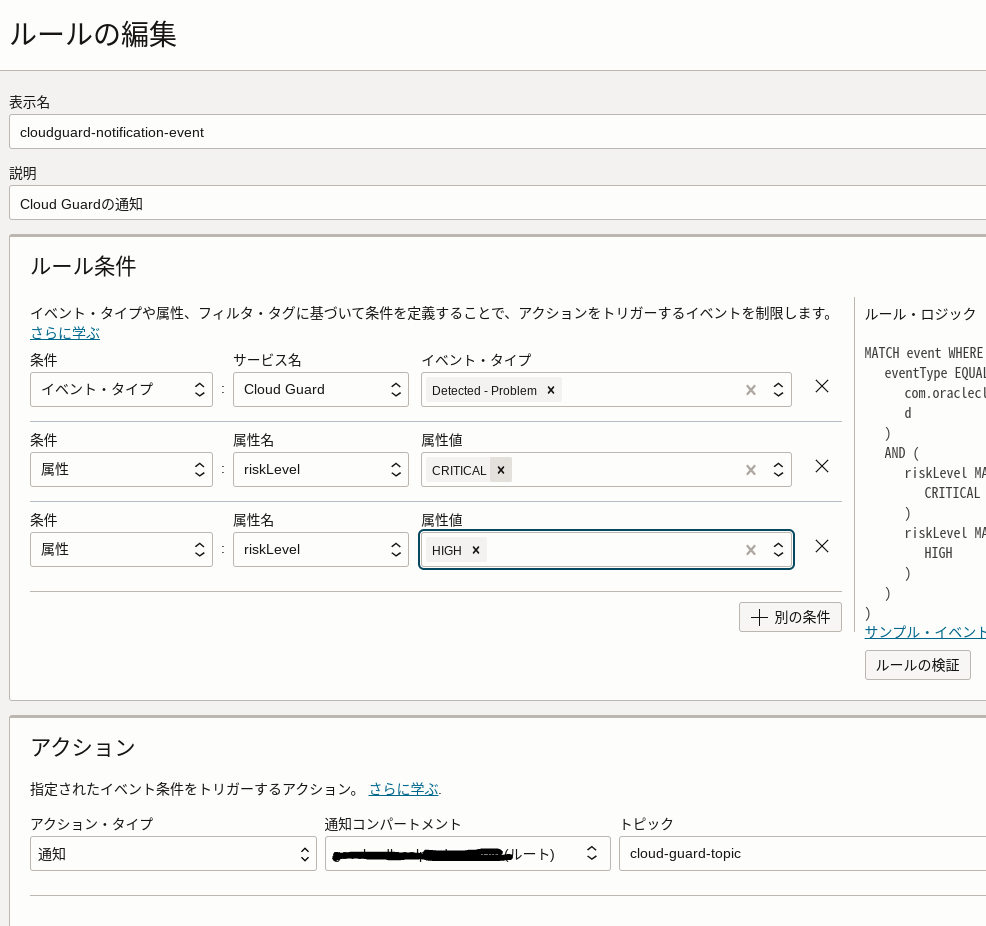This screenshot has height=926, width=986.
Task: Click the plus icon on 別の条件 button
Action: [759, 617]
